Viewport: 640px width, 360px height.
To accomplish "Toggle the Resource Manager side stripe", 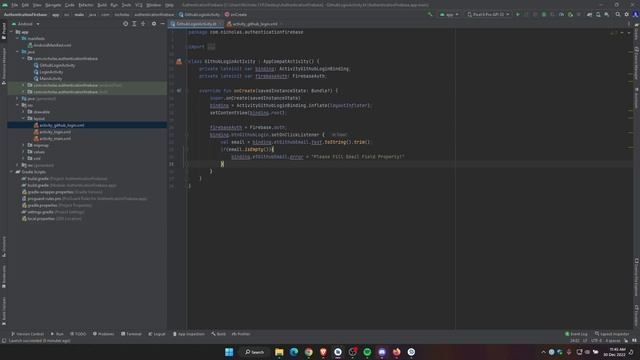I will coord(4,65).
